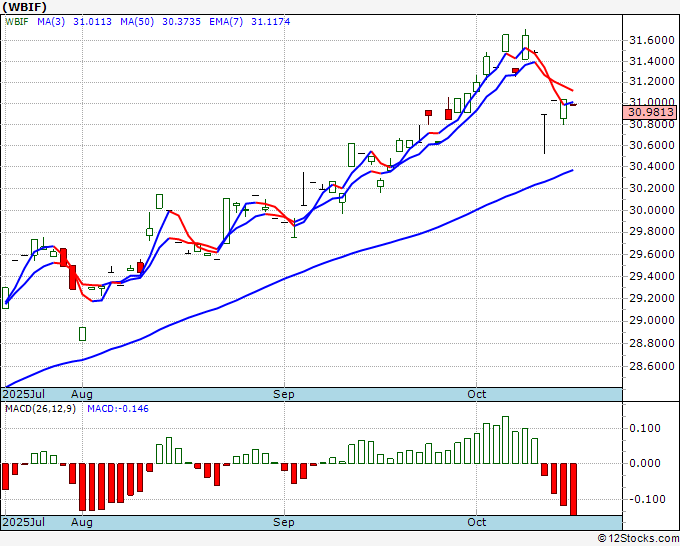The width and height of the screenshot is (680, 546).
Task: Select the WBIF legend label
Action: 17,22
